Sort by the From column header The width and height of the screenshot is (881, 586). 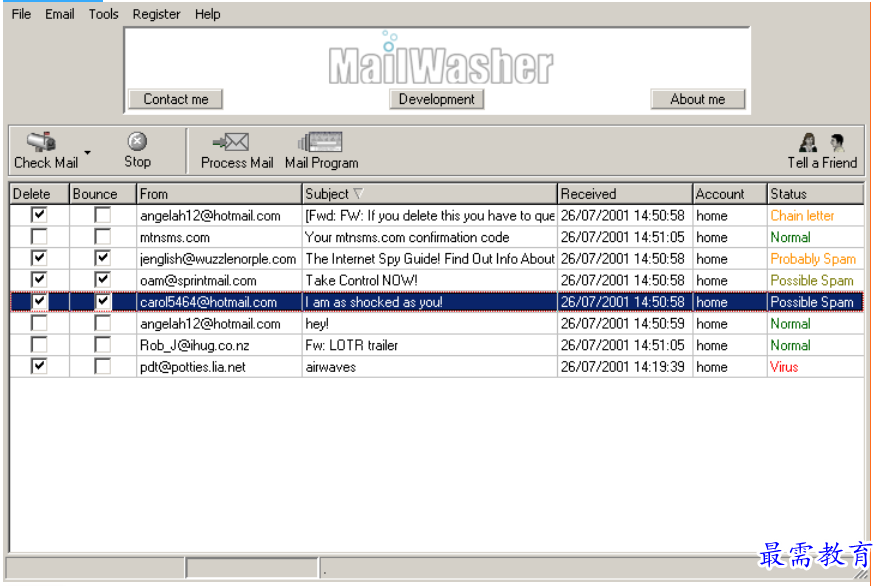pyautogui.click(x=219, y=194)
